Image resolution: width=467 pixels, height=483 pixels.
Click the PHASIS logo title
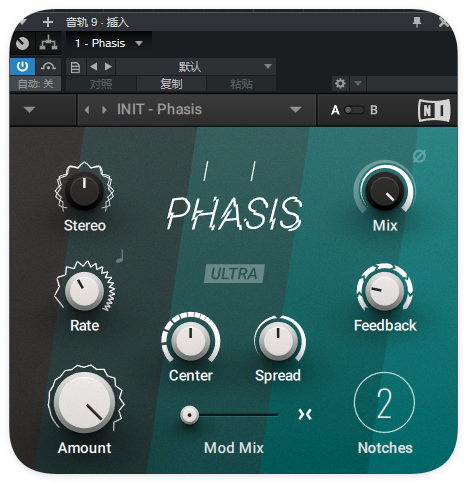pos(234,213)
